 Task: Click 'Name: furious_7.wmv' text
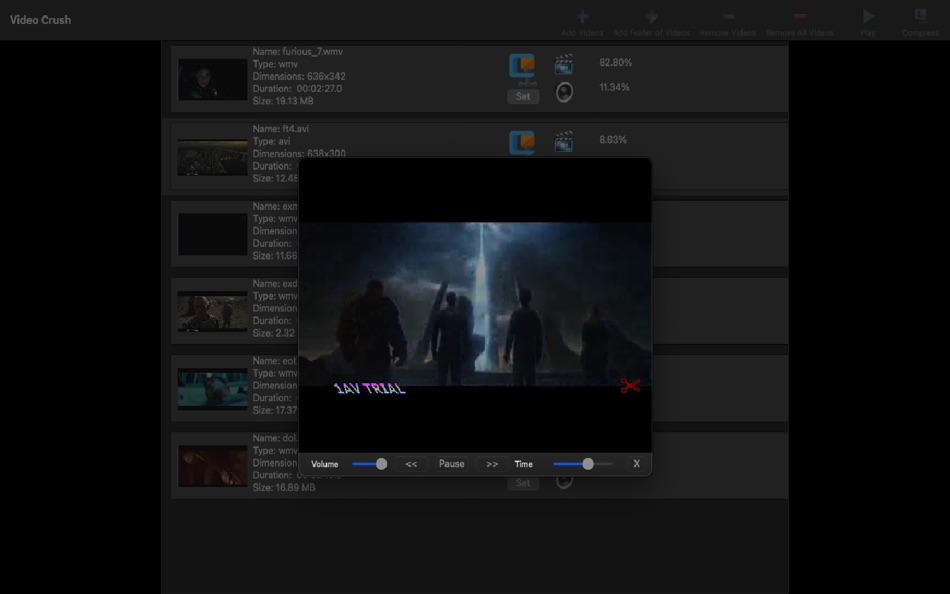[x=297, y=52]
